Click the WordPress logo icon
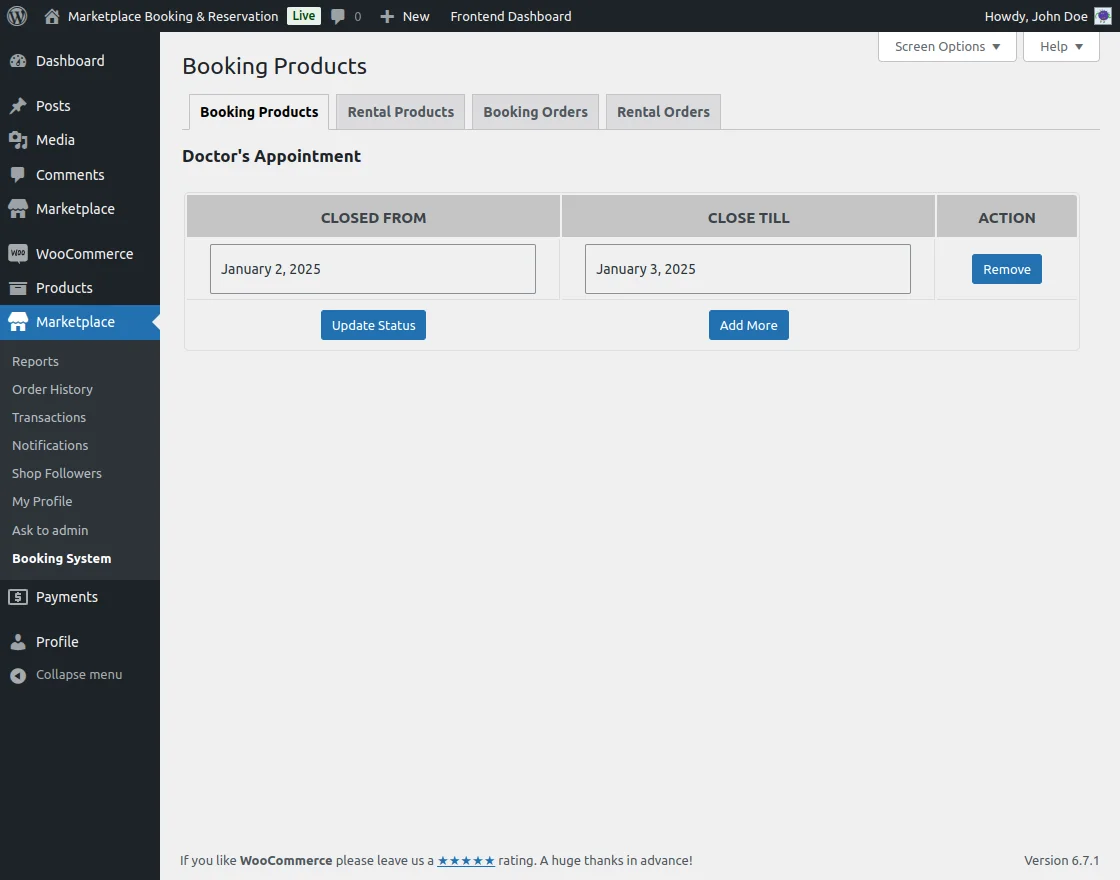Screen dimensions: 1120x880 click(17, 16)
